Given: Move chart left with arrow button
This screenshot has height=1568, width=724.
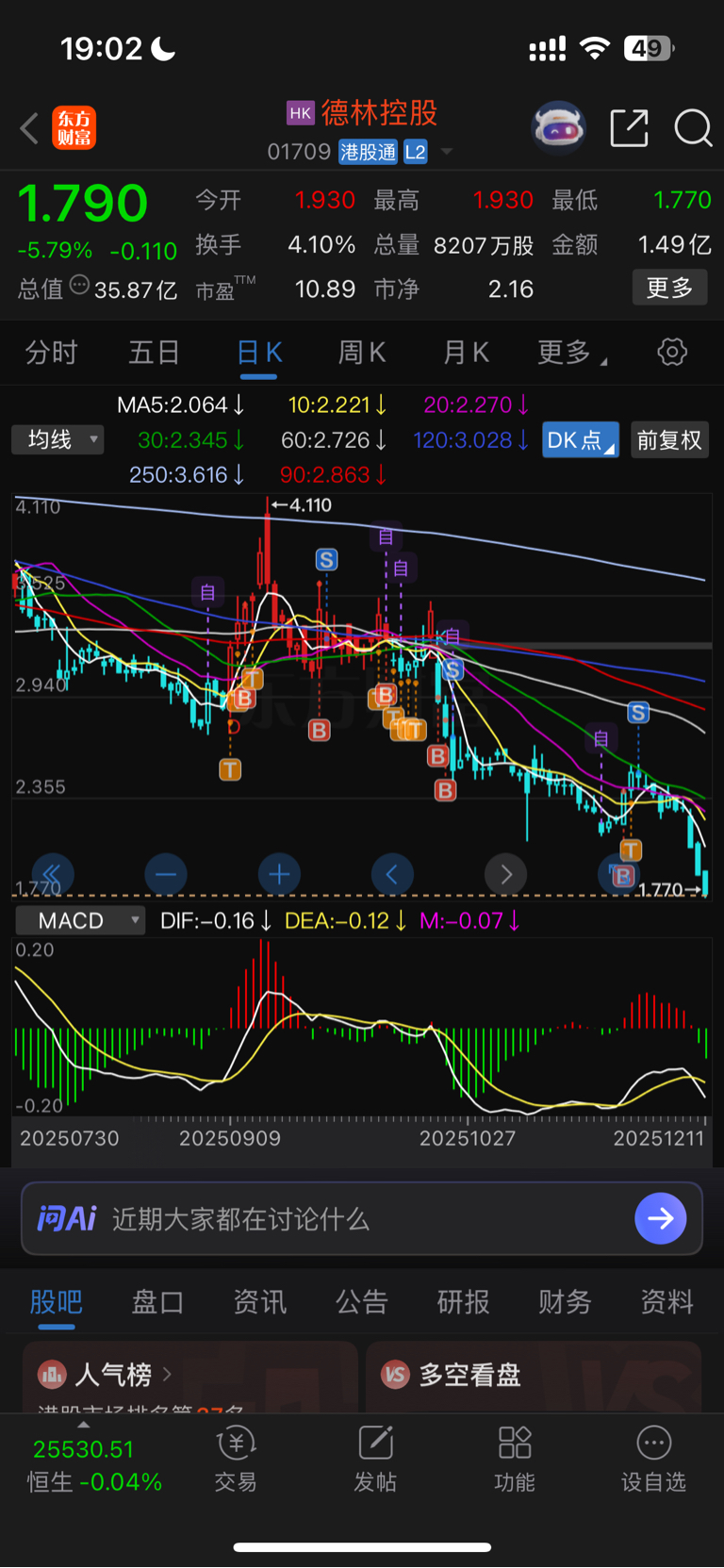Looking at the screenshot, I should pos(392,875).
